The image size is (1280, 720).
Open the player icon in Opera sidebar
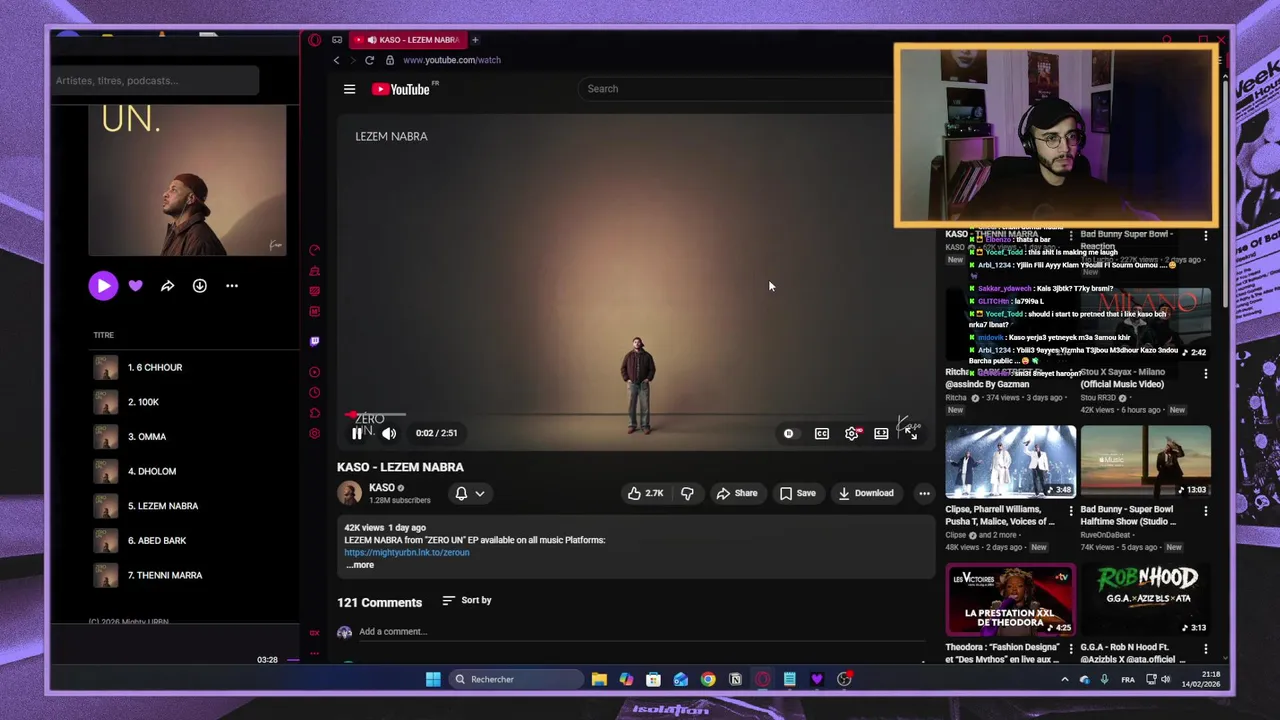pyautogui.click(x=314, y=372)
